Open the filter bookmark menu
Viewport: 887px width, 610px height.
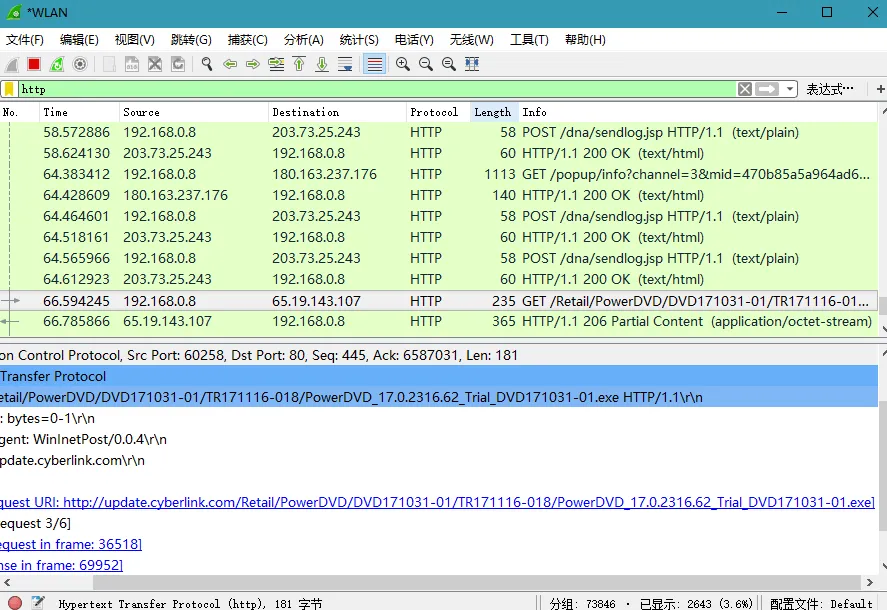pyautogui.click(x=10, y=89)
